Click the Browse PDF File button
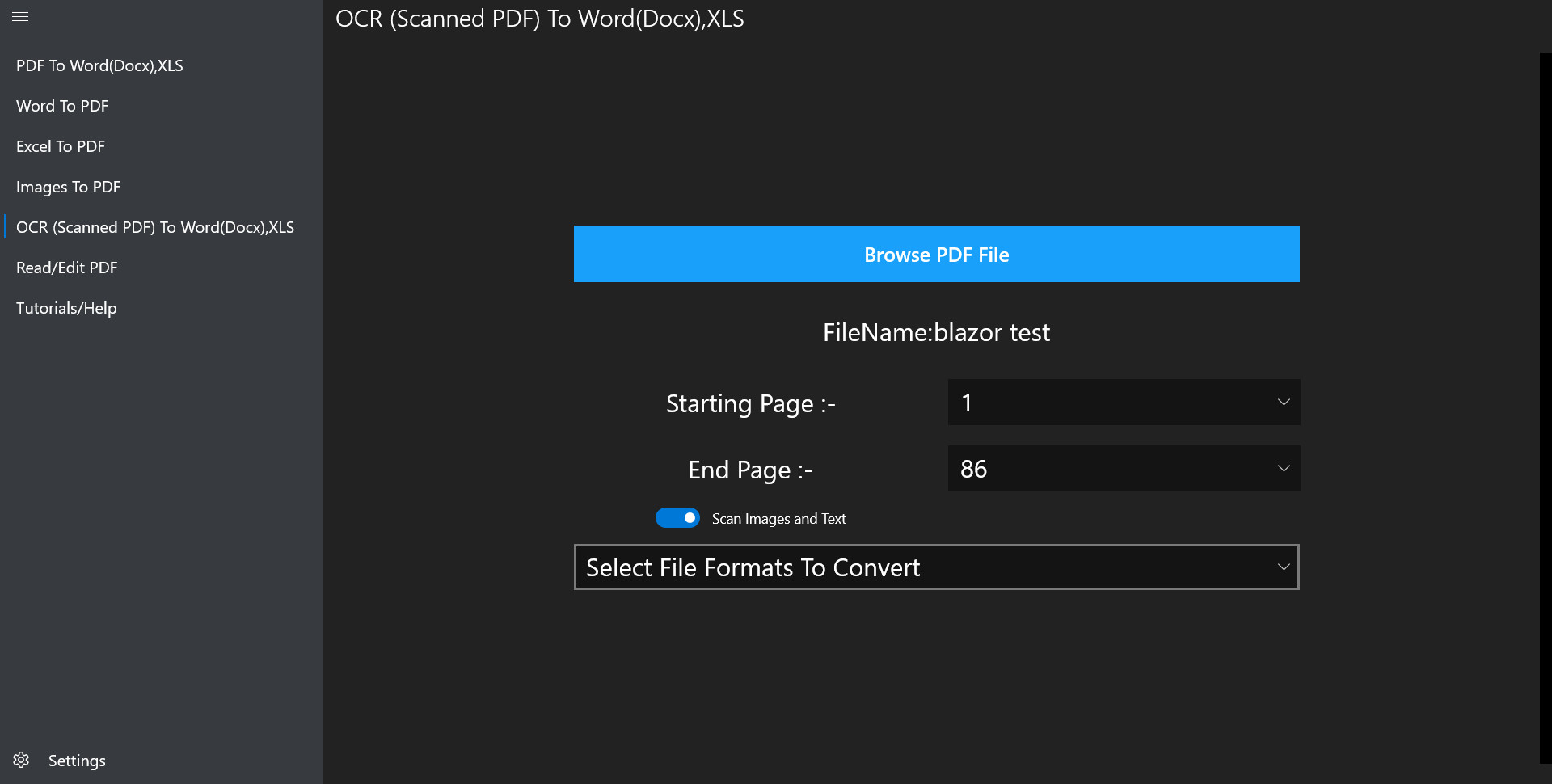This screenshot has height=784, width=1552. 936,254
